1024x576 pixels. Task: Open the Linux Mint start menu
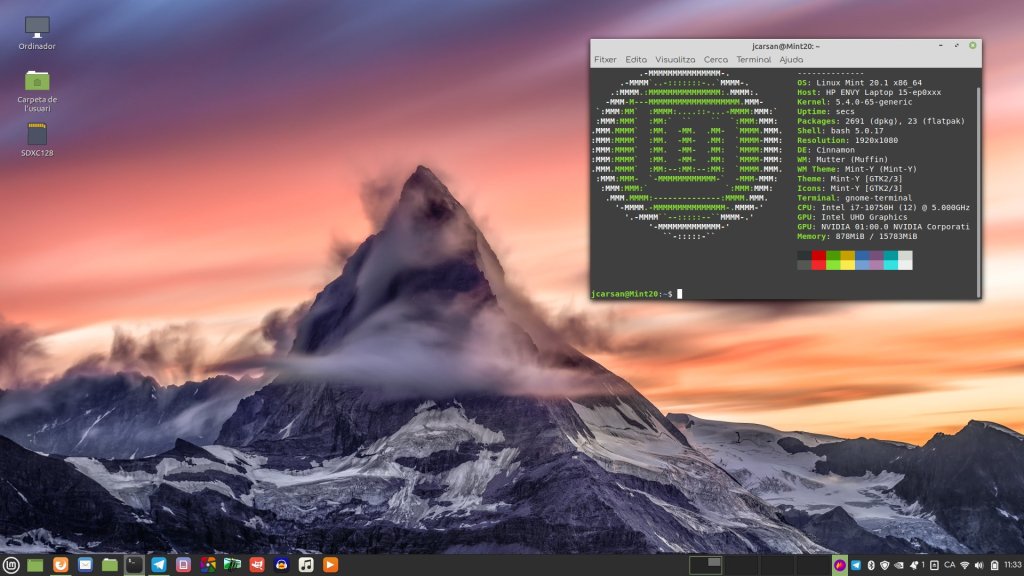[11, 565]
